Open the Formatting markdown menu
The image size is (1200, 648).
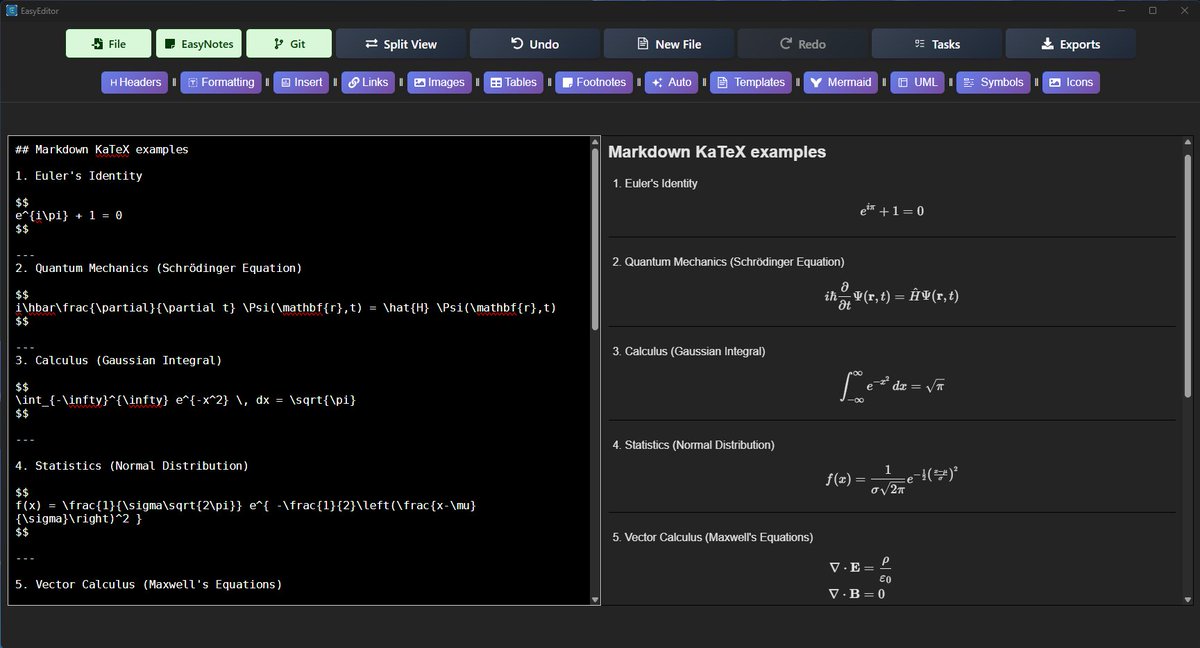click(221, 82)
